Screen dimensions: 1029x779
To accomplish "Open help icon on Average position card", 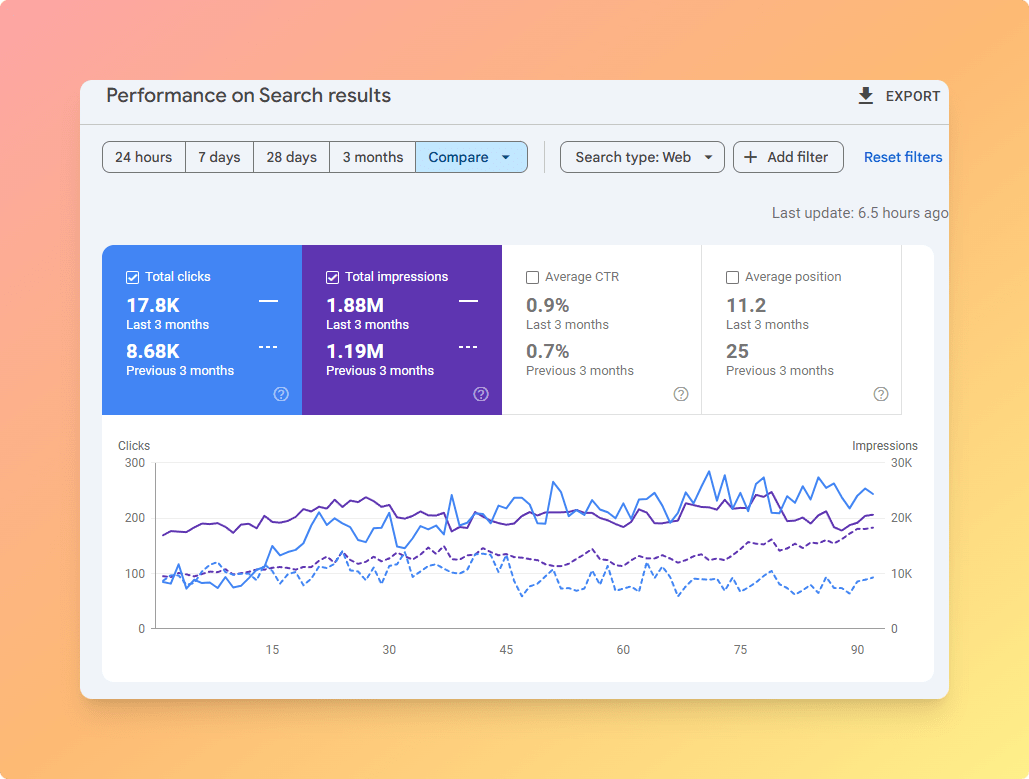I will point(881,394).
